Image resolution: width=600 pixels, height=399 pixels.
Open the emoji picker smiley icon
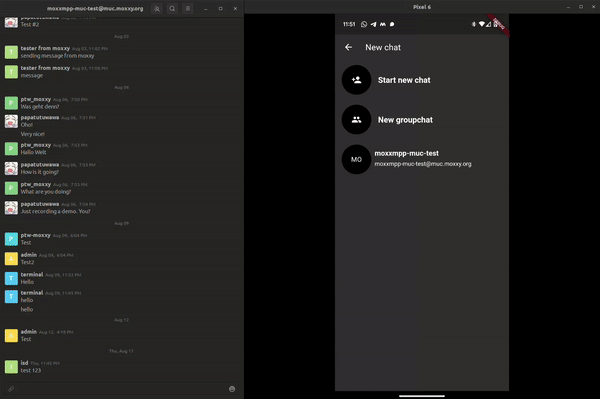232,389
